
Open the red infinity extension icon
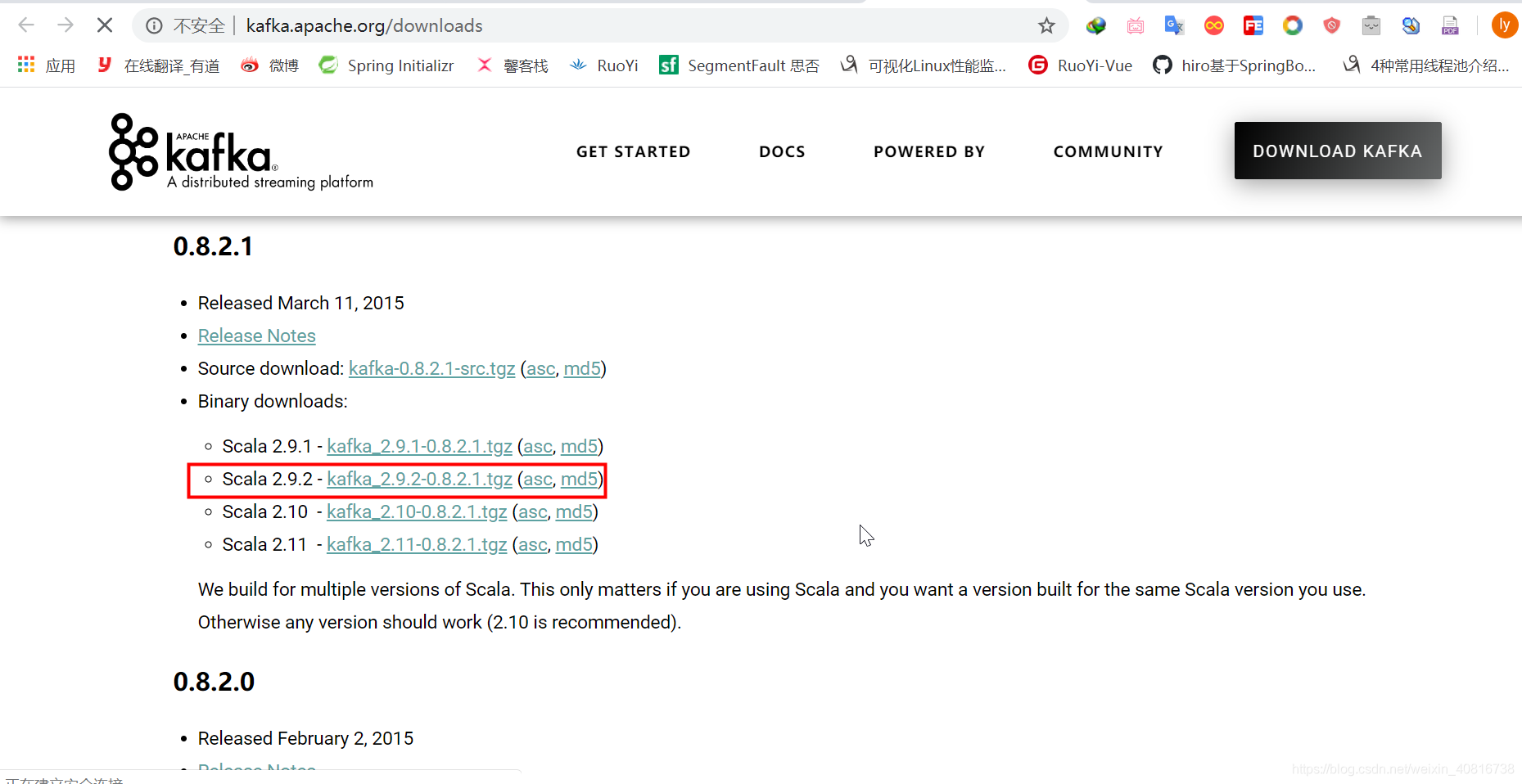[x=1214, y=26]
